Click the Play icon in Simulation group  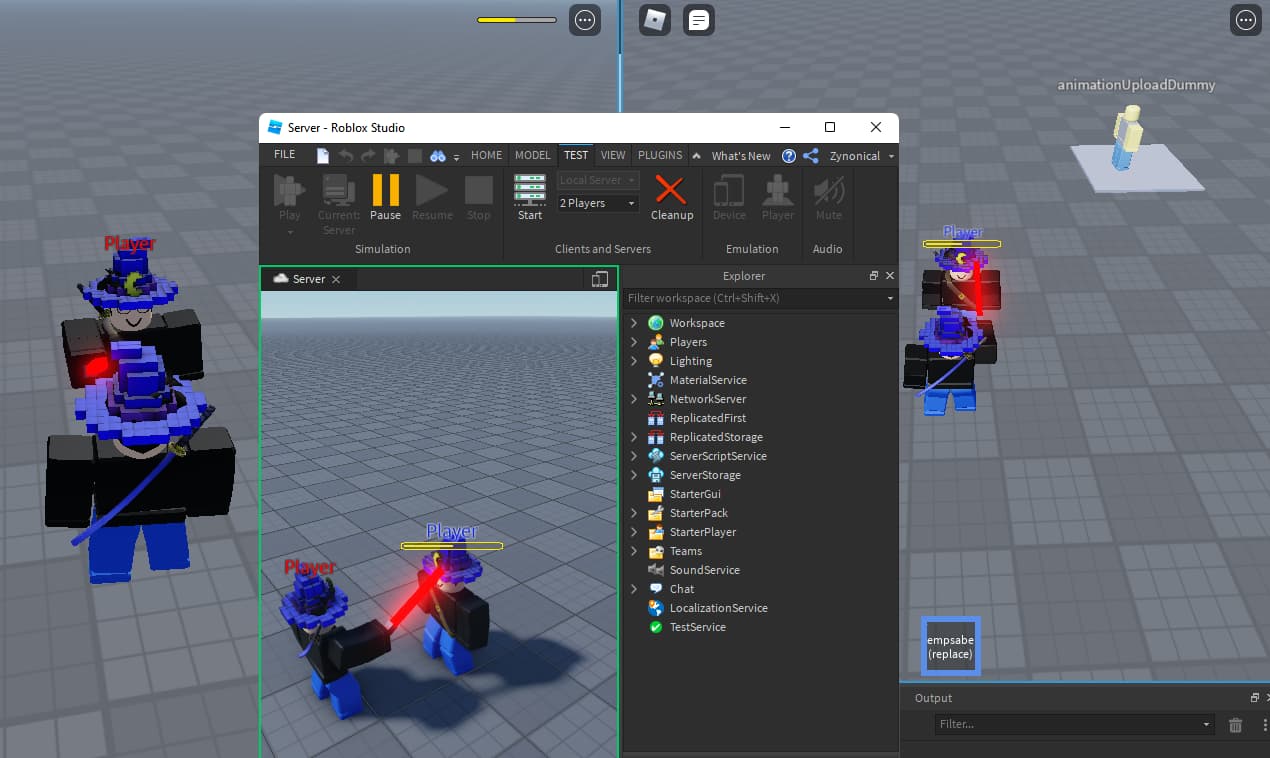point(290,190)
